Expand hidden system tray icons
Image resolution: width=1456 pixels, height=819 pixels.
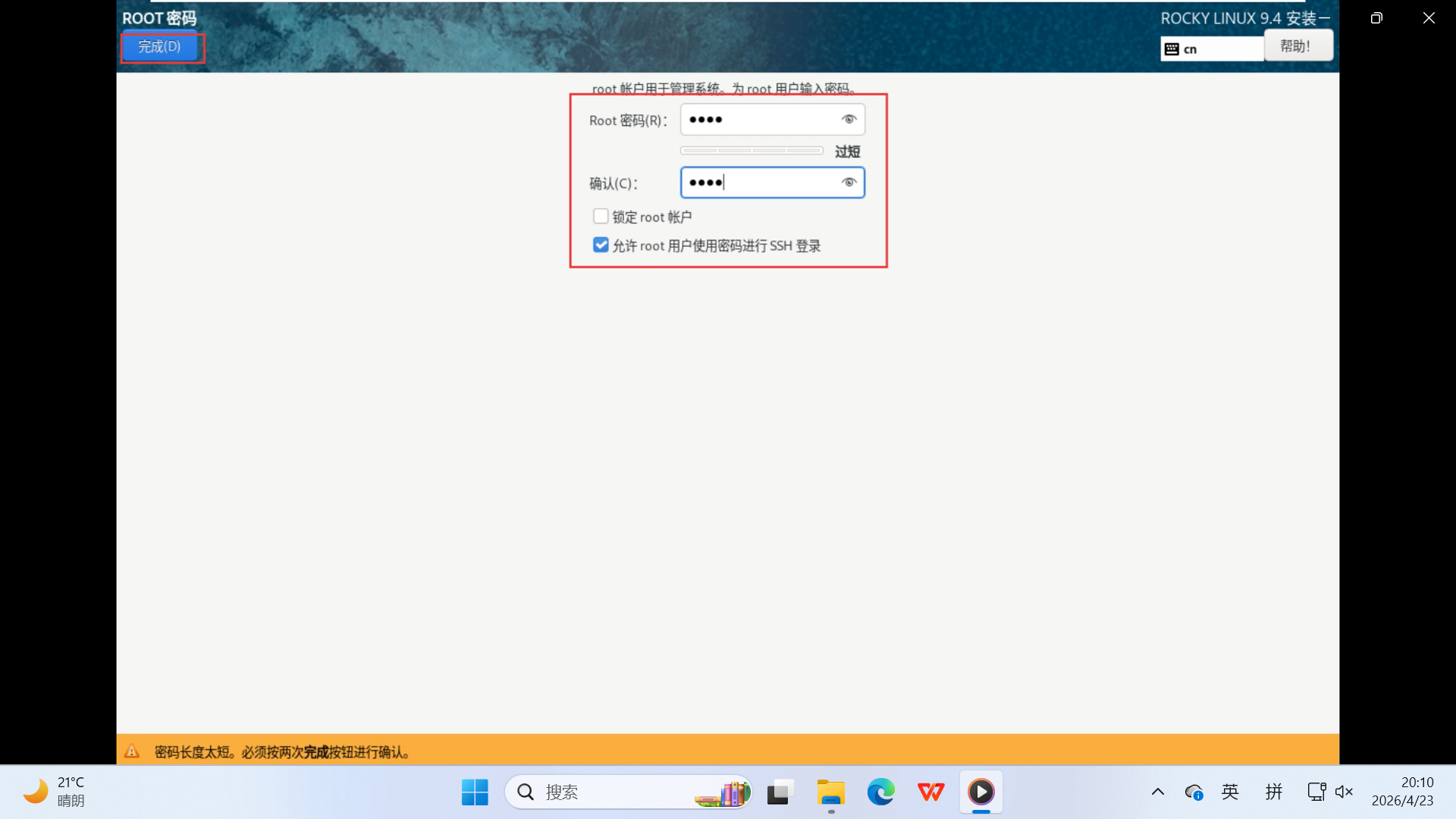pos(1157,792)
